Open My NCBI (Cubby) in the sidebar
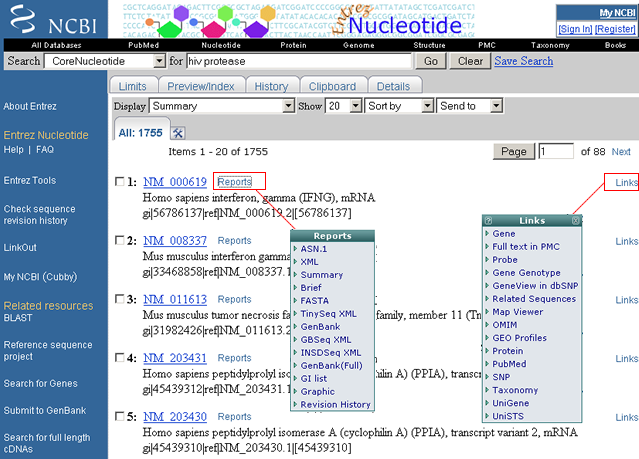The width and height of the screenshot is (639, 459). [x=40, y=277]
